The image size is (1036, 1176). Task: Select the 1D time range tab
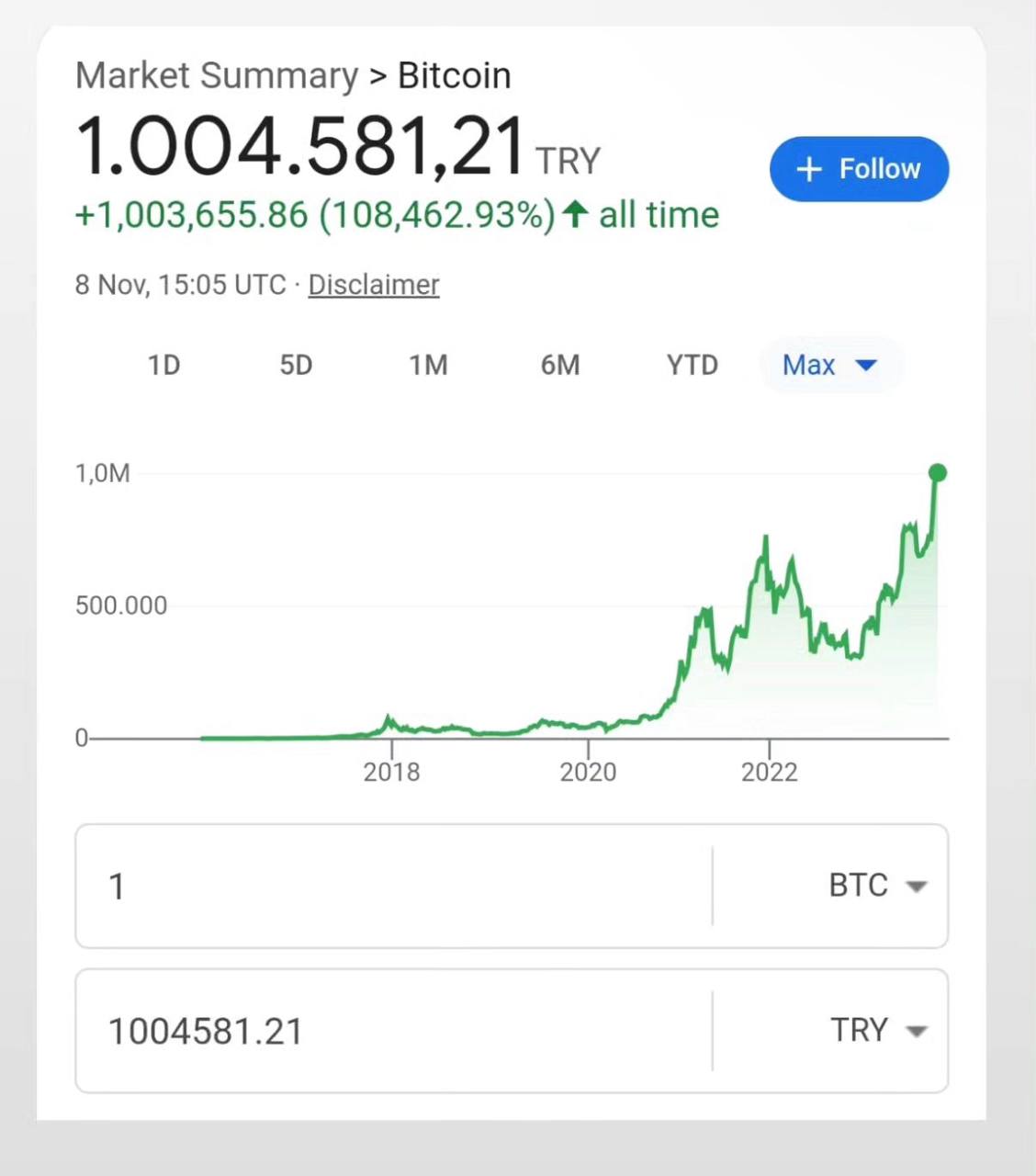pyautogui.click(x=164, y=366)
